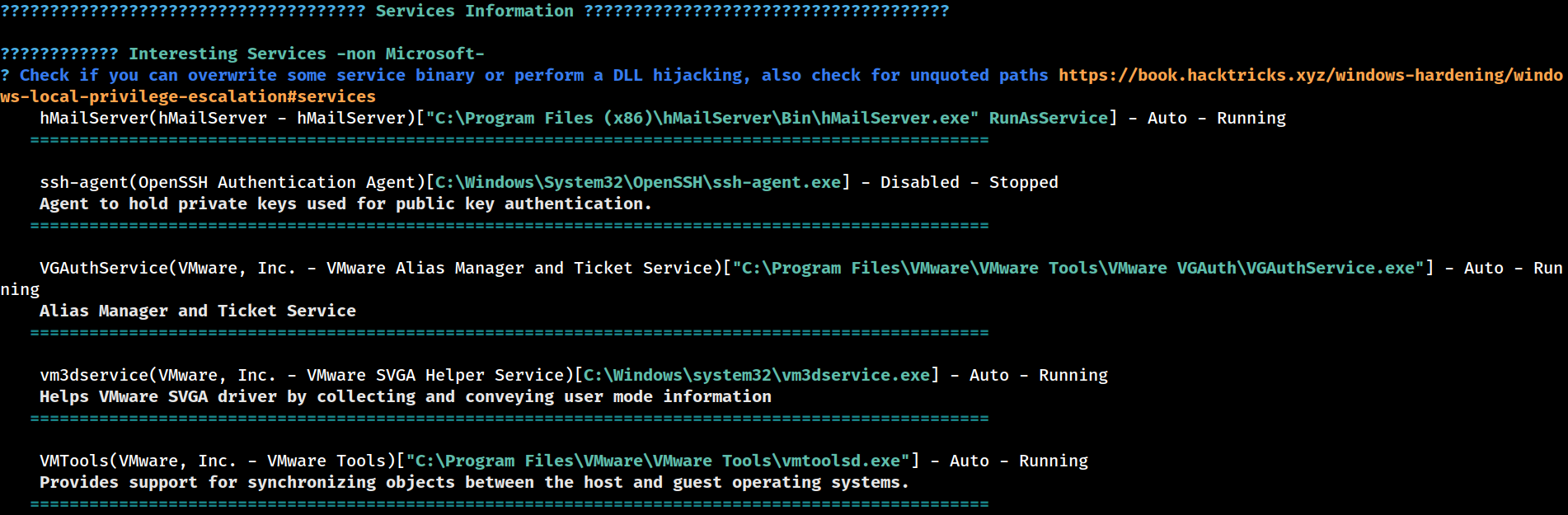The width and height of the screenshot is (1568, 515).
Task: Click 'Auto - Running' status of VMTools
Action: coord(1019,461)
